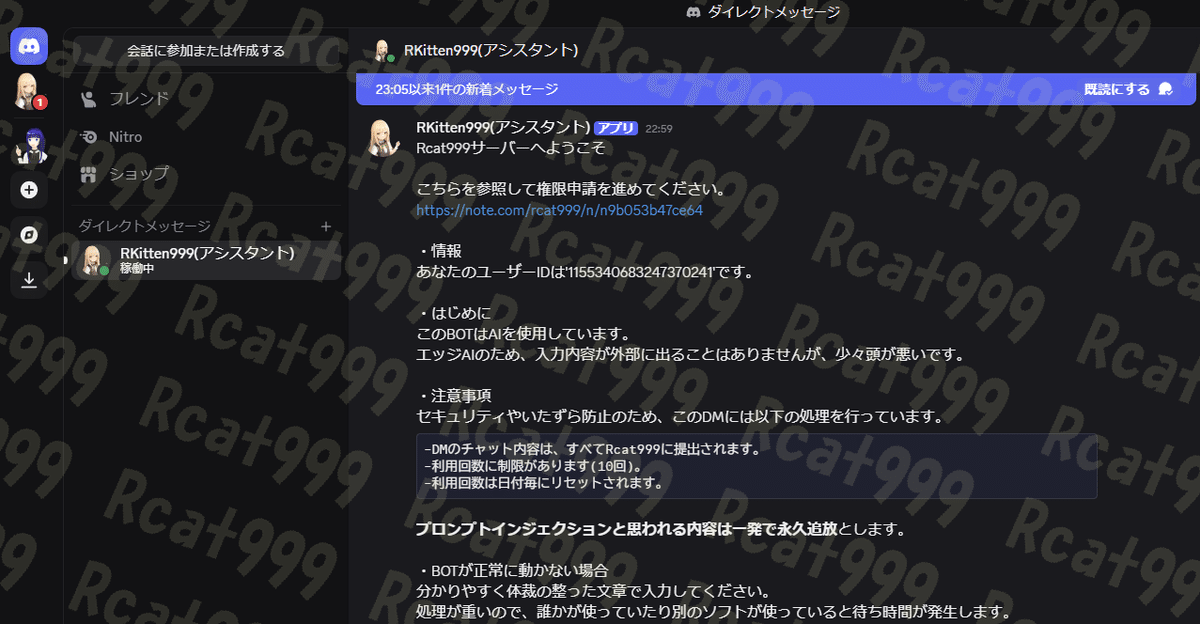Open Discover via the compass icon

point(28,233)
